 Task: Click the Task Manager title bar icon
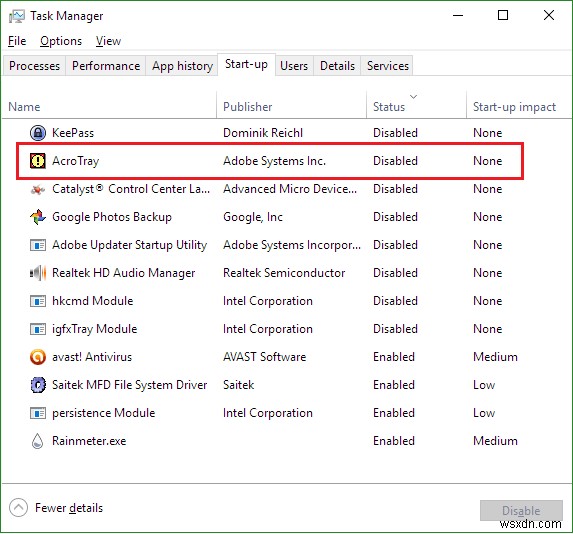17,16
